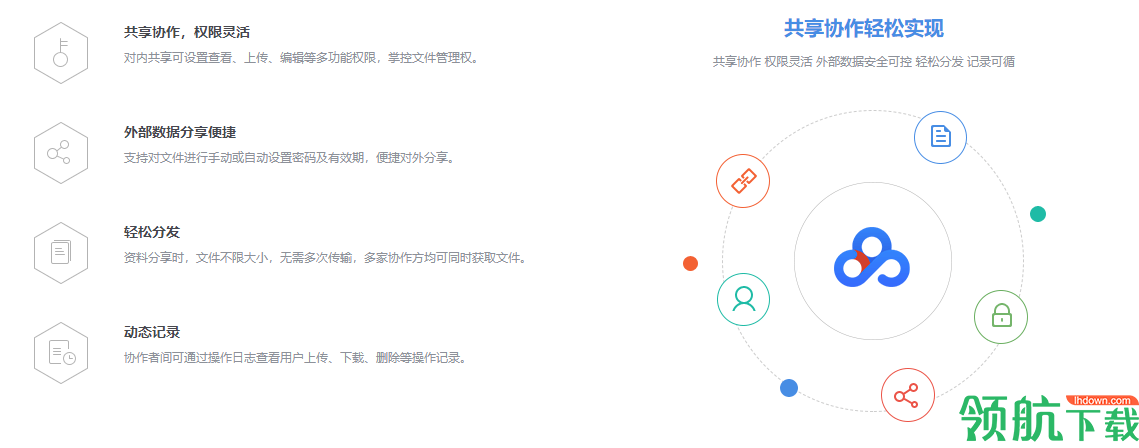Click the subtitle beginning 共享协作 权限灵活
This screenshot has width=1139, height=448.
864,62
